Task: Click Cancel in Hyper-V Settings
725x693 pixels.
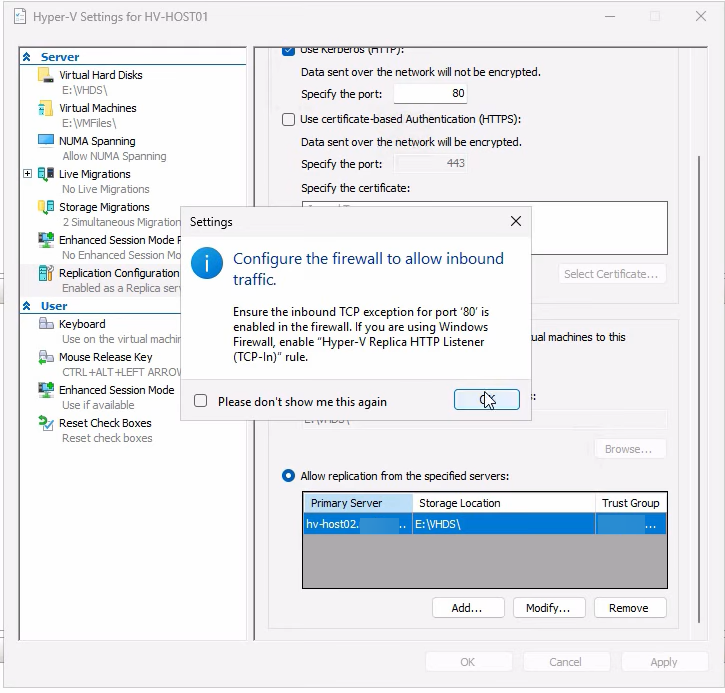Action: [x=566, y=662]
